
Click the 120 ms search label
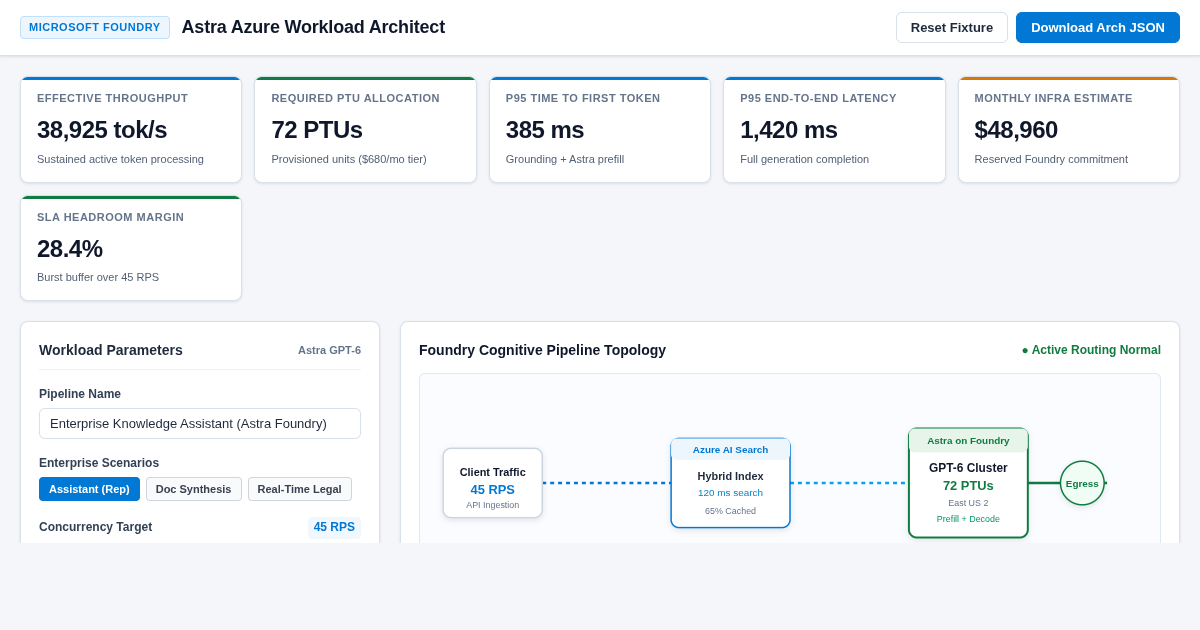click(730, 492)
